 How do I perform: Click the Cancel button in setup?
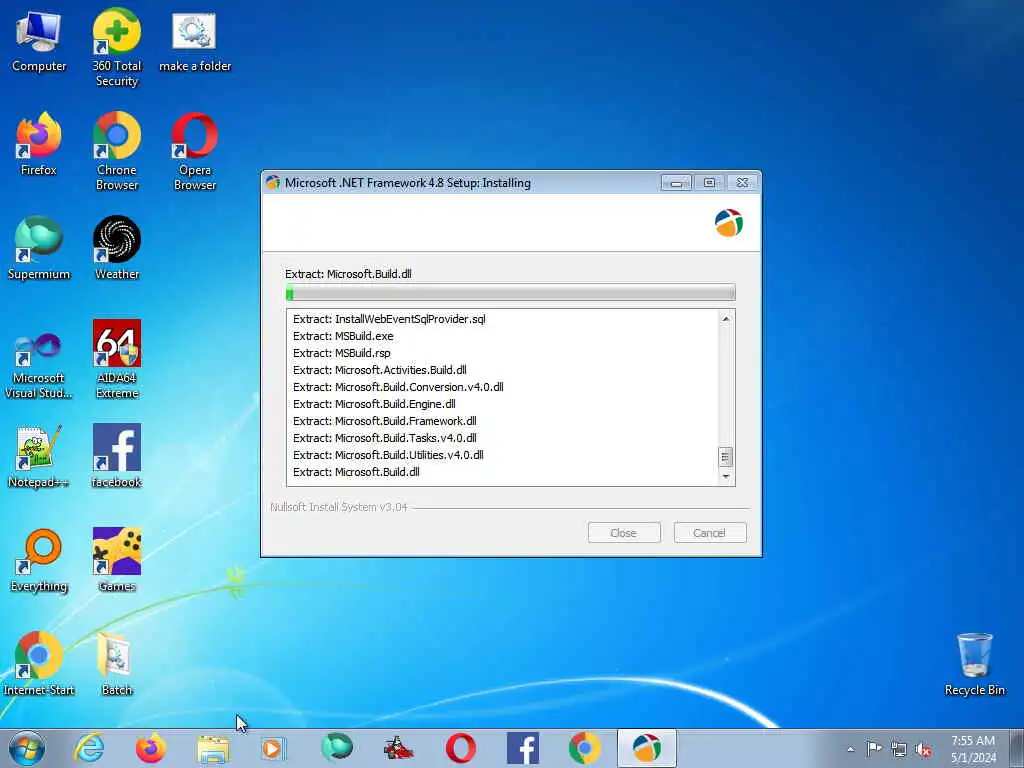tap(710, 533)
